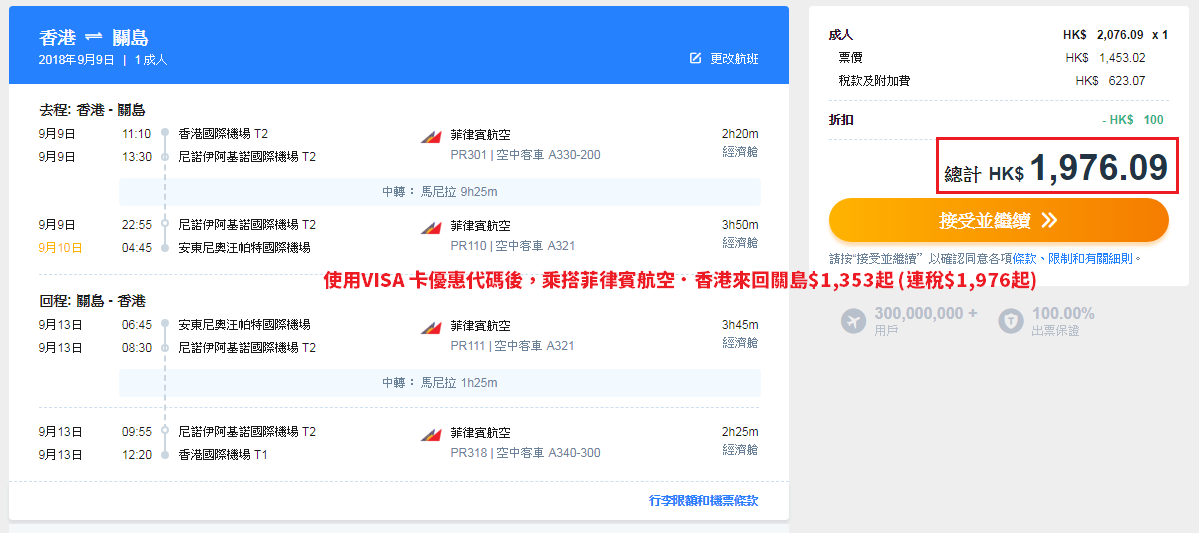Click 香港國際機場 T1 arrival airport

pos(223,454)
